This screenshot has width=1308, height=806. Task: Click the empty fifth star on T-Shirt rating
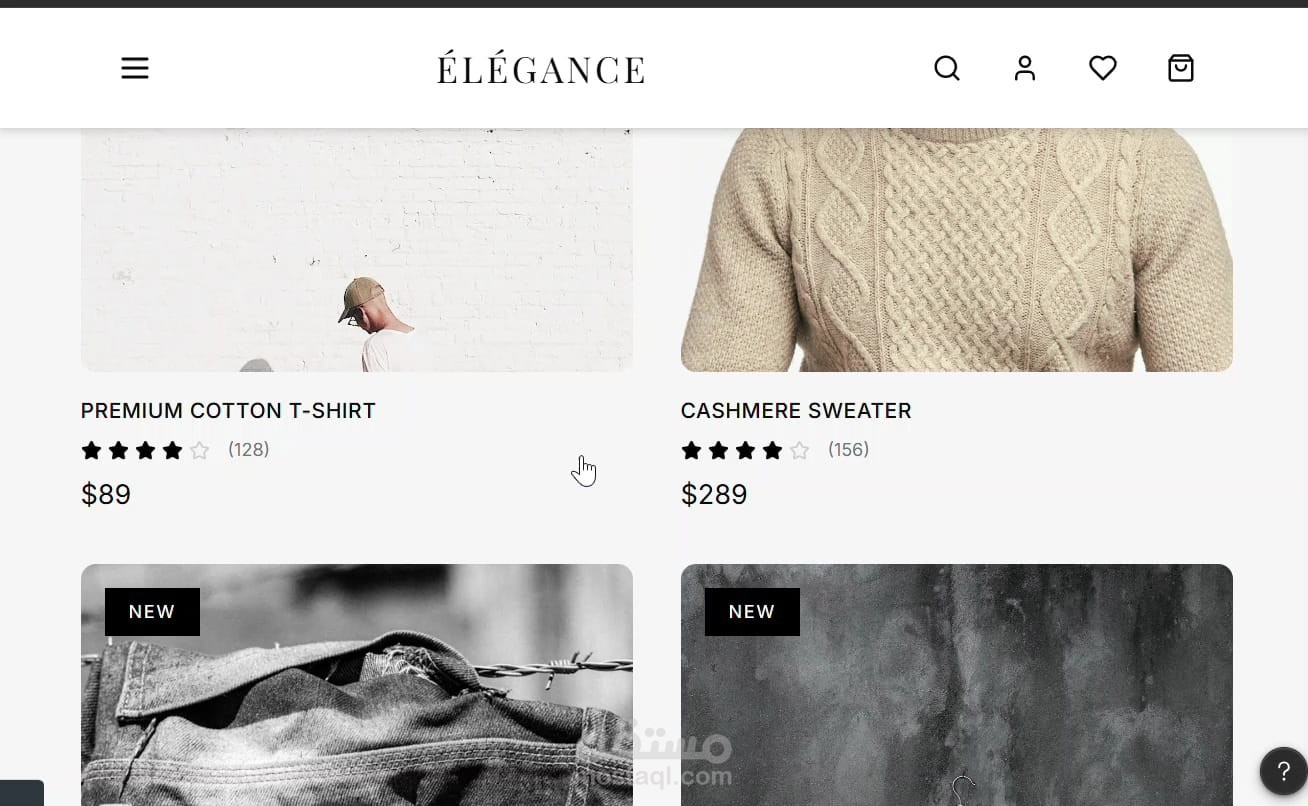click(x=199, y=450)
